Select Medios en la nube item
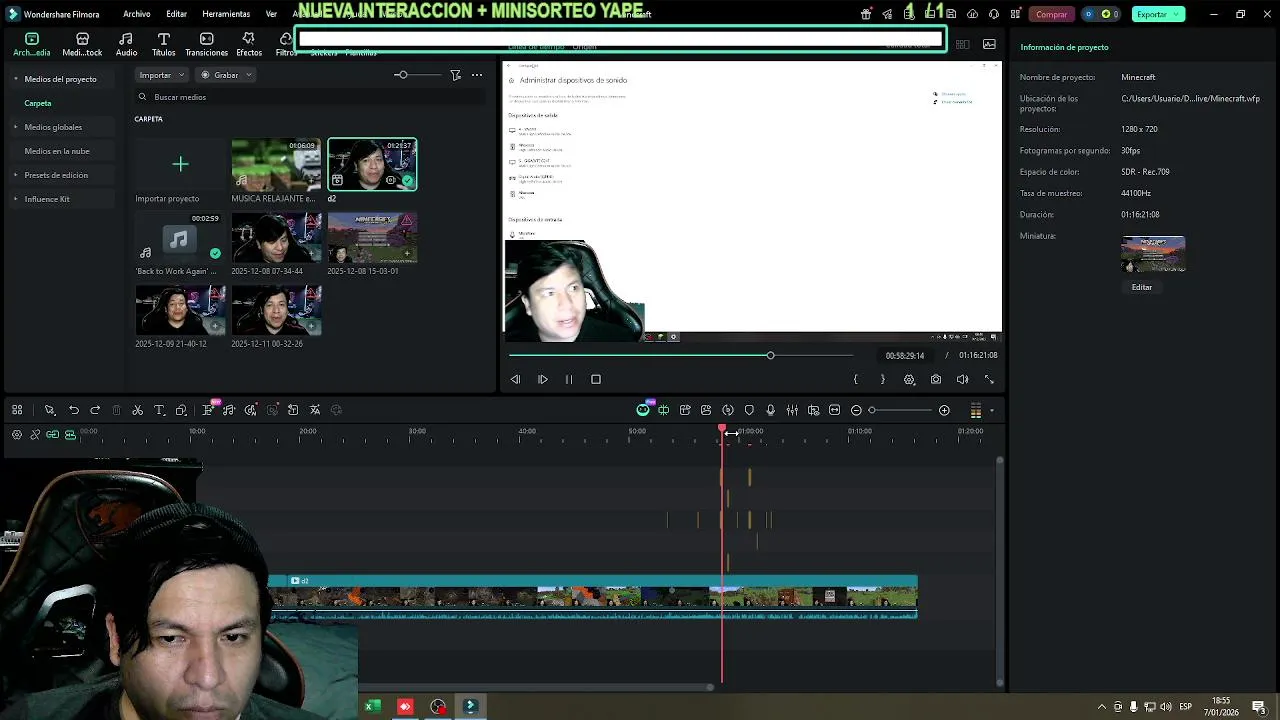Image resolution: width=1280 pixels, height=720 pixels. pos(57,151)
